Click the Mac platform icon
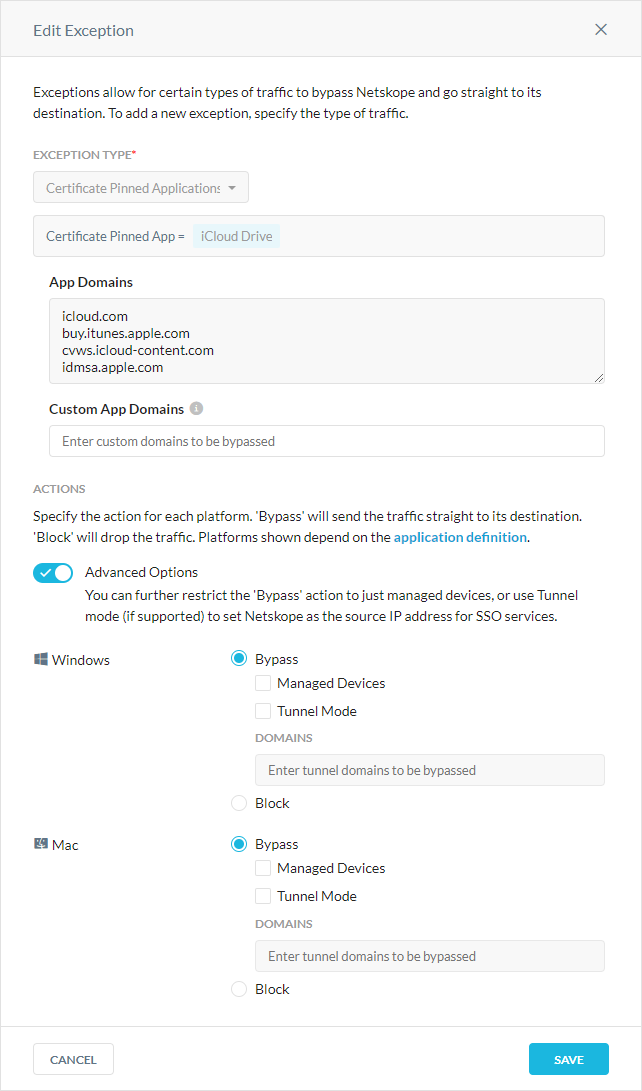This screenshot has width=642, height=1091. point(43,845)
